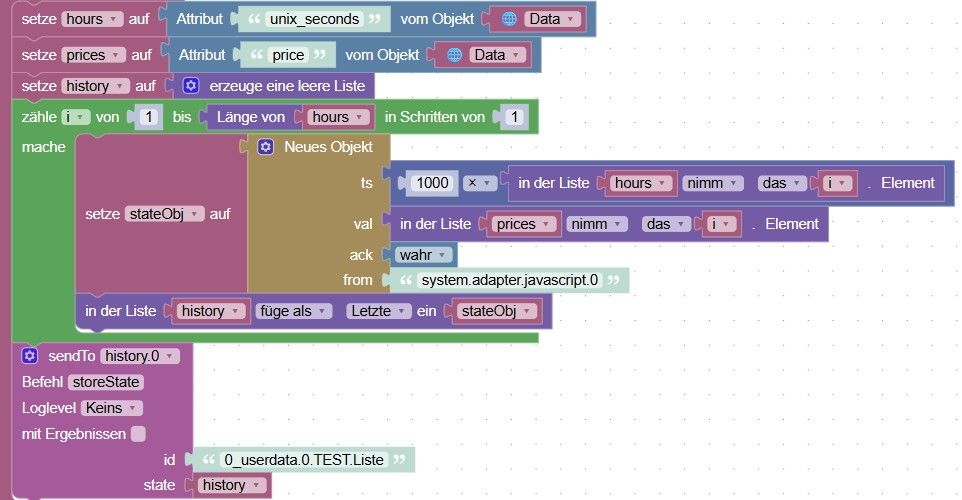Open the loop variable 'i' dropdown in zähle block

pyautogui.click(x=75, y=117)
